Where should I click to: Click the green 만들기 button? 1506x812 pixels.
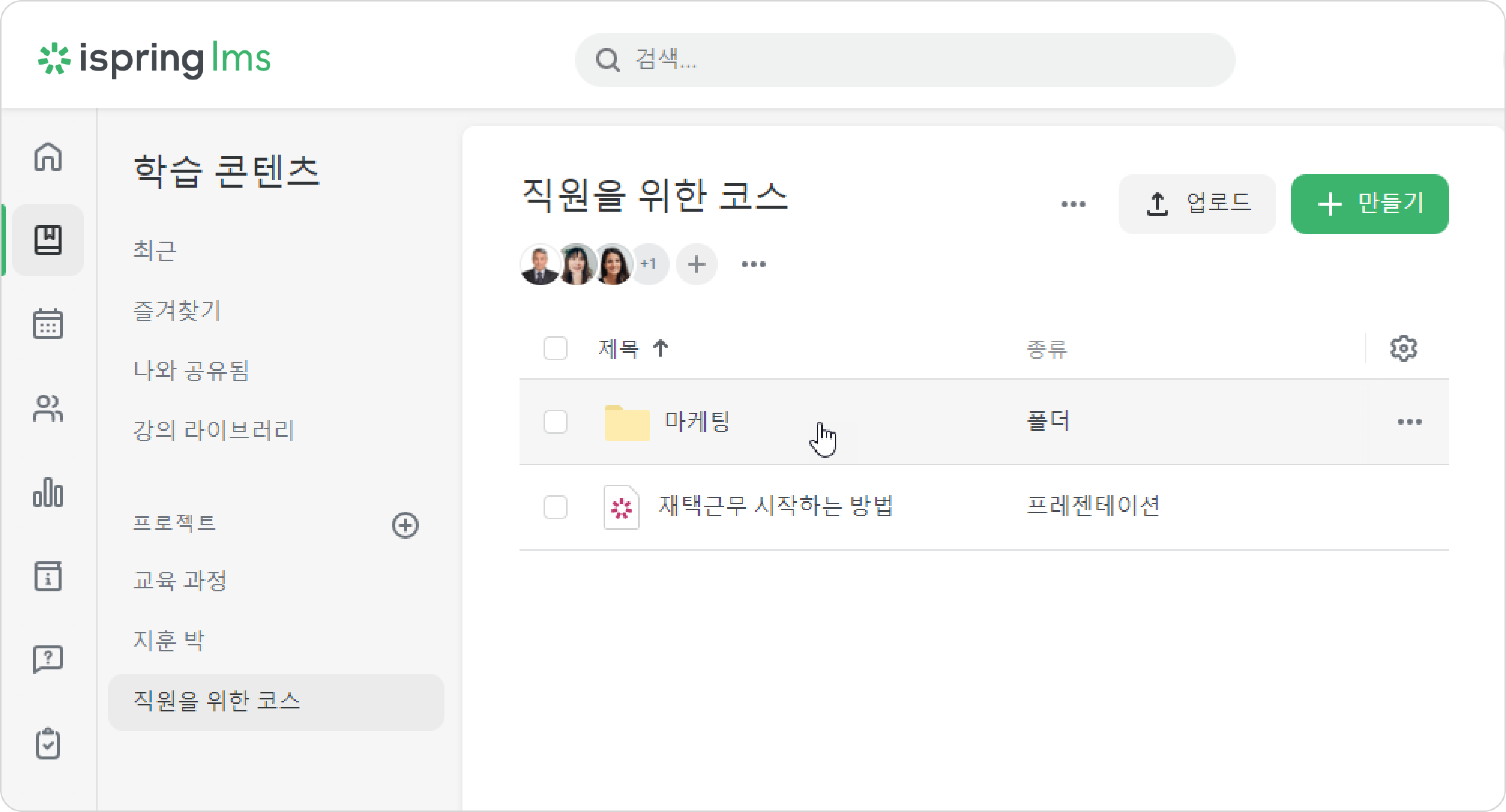pyautogui.click(x=1370, y=204)
